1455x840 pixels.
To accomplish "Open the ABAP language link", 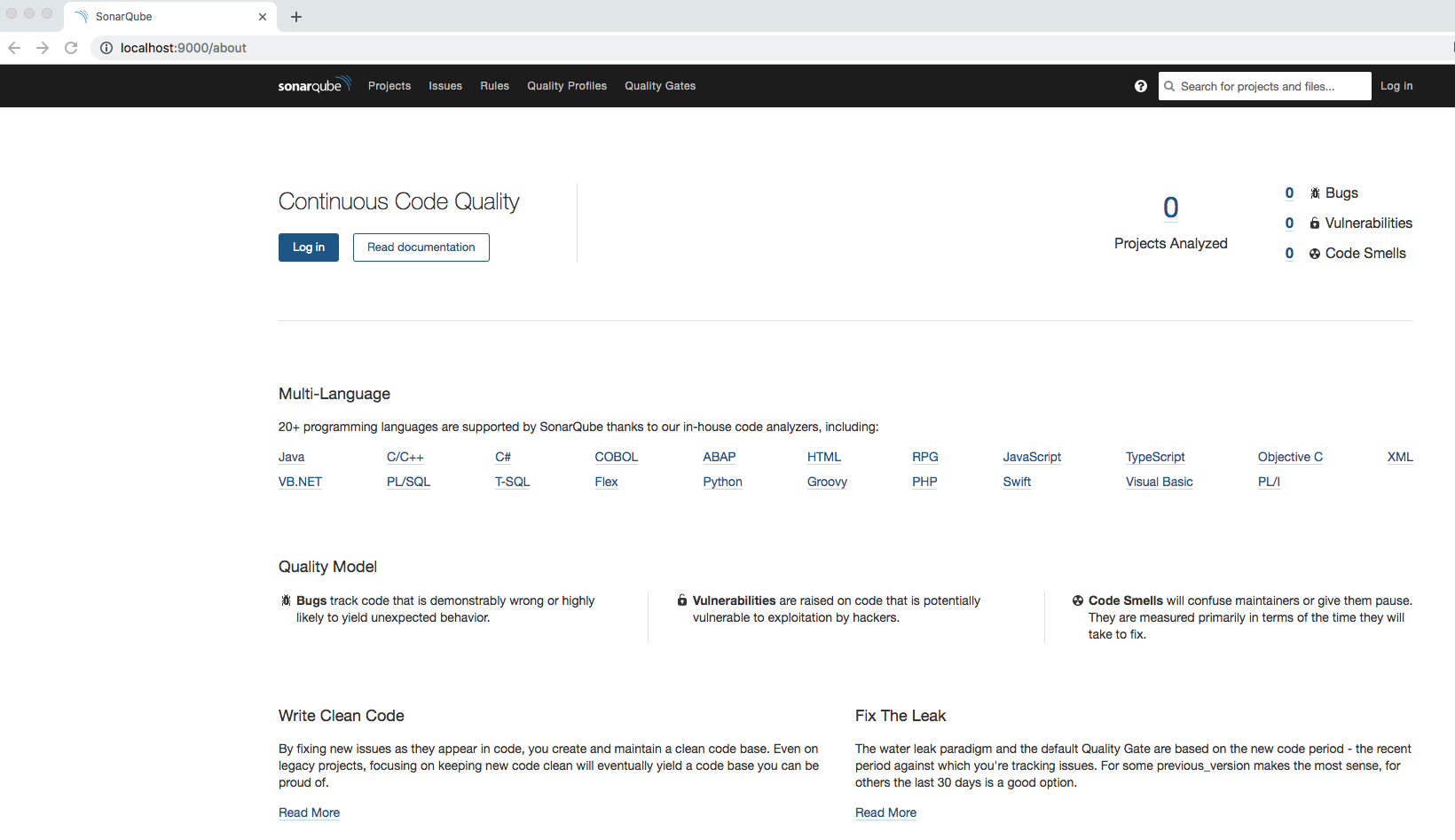I will (x=720, y=457).
